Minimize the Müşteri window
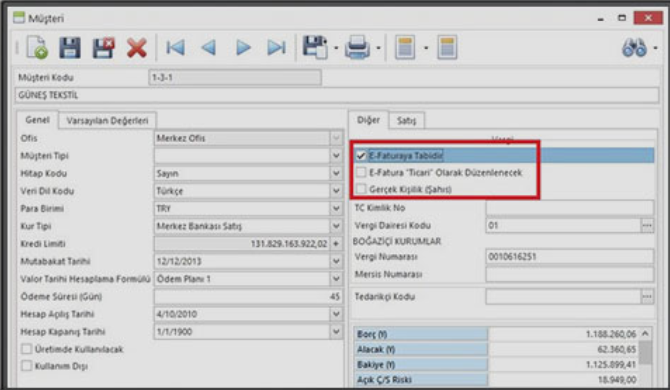 601,18
